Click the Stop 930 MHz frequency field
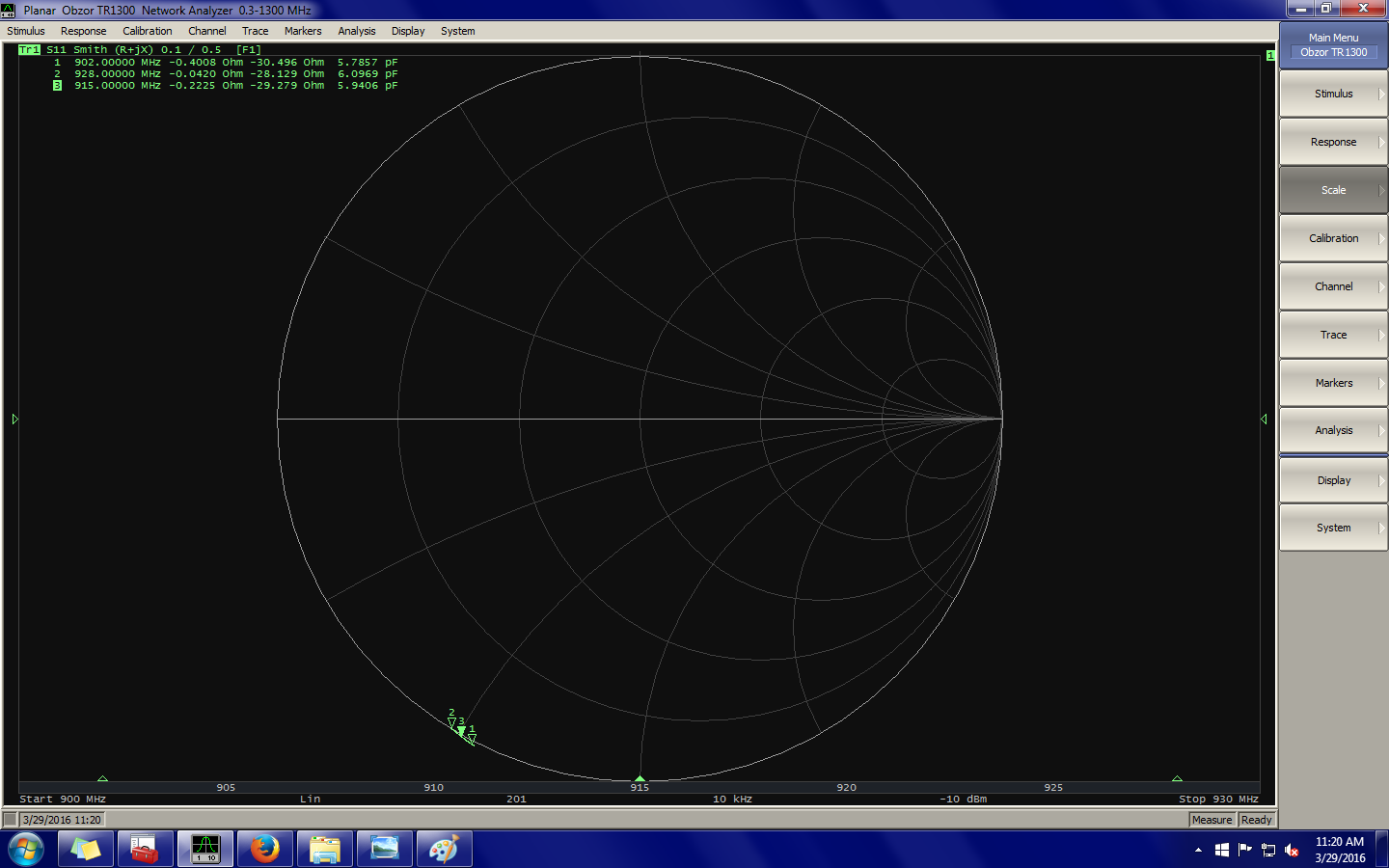This screenshot has width=1389, height=868. pyautogui.click(x=1217, y=799)
